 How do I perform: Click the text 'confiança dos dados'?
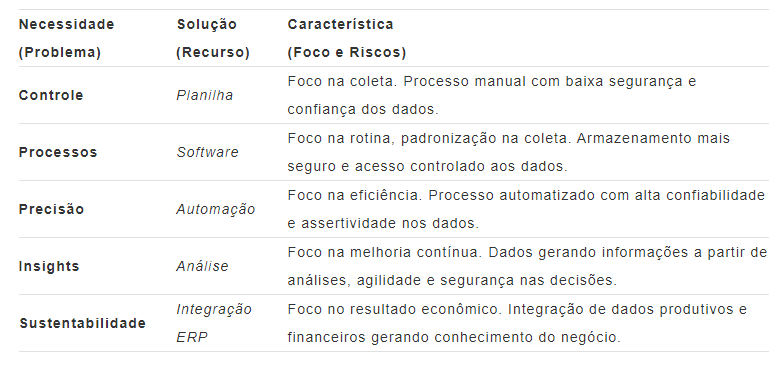tap(363, 110)
